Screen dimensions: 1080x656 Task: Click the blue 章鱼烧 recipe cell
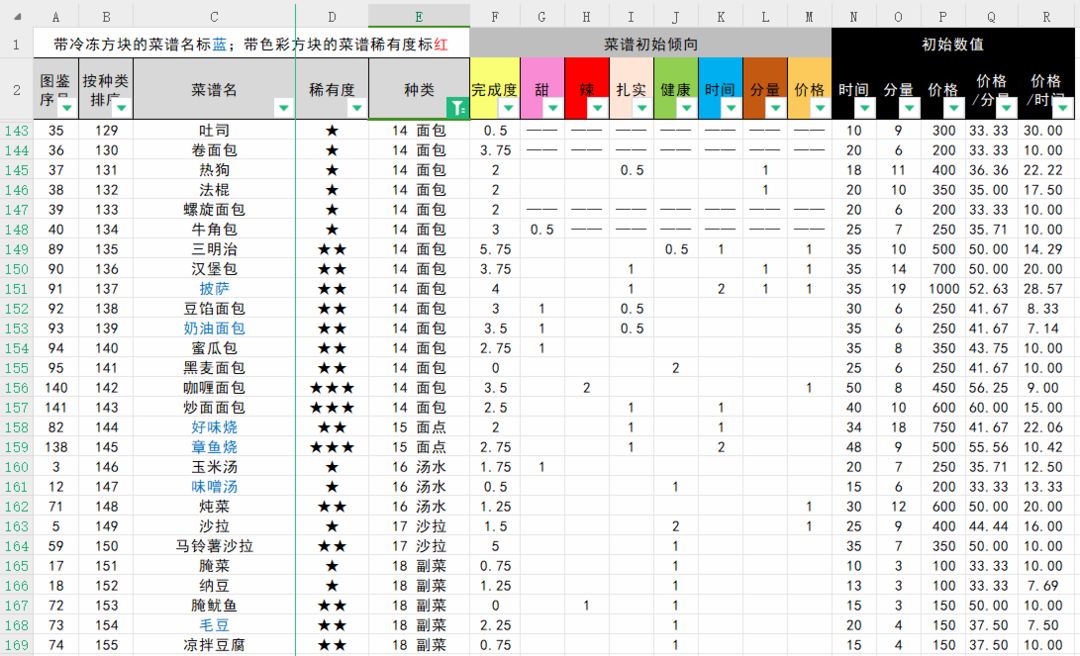tap(214, 447)
